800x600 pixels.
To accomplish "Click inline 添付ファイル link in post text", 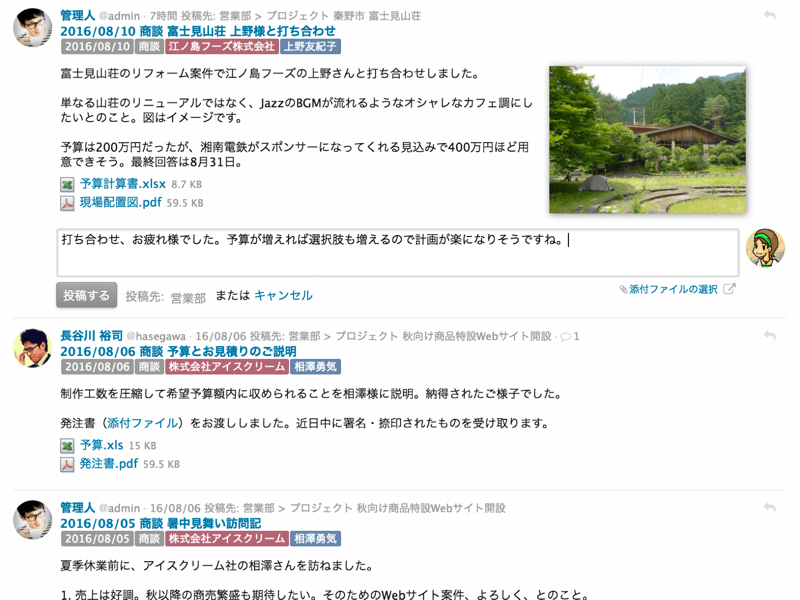I will (x=142, y=423).
